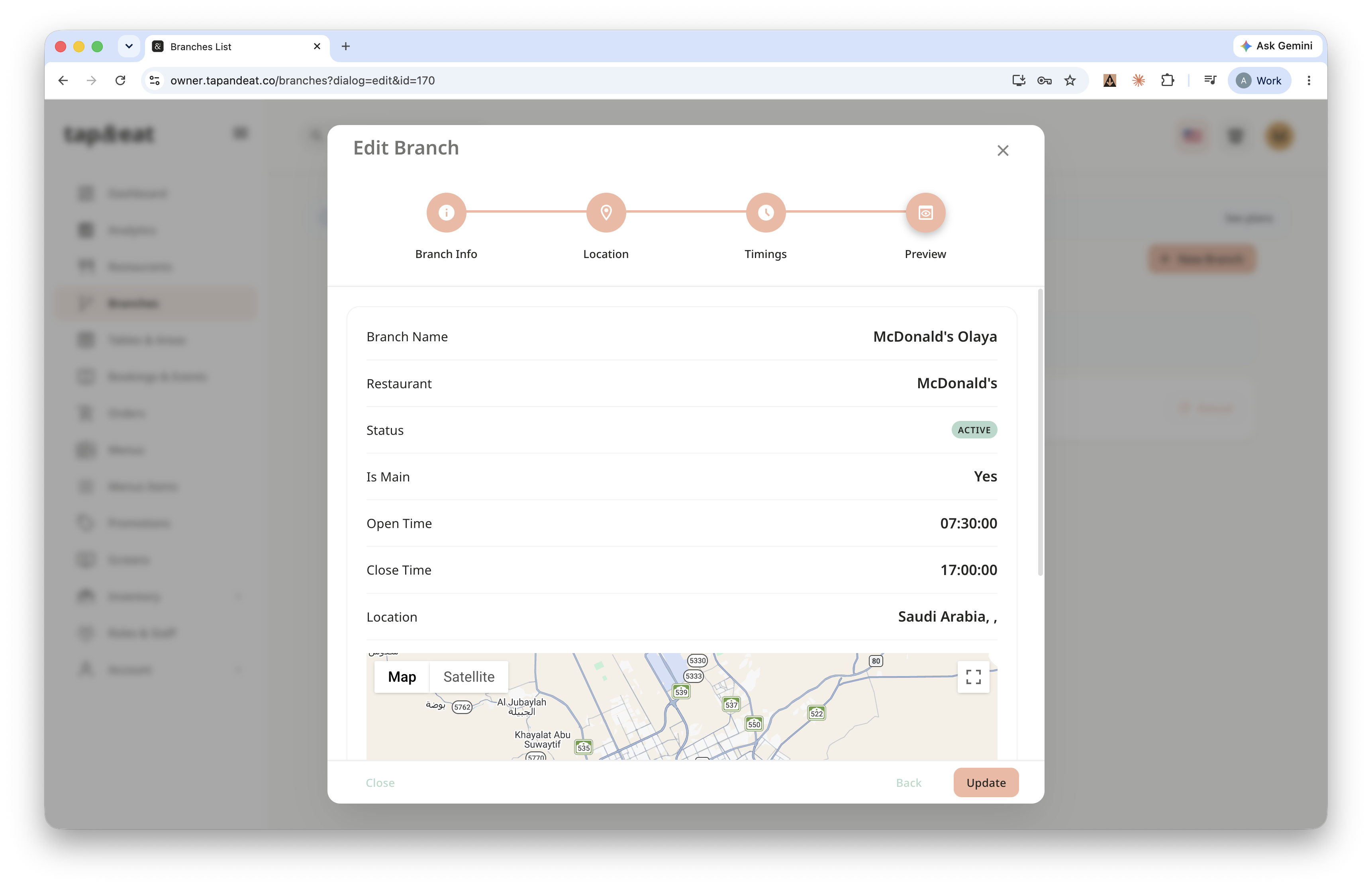Open Chrome's three-dot menu

[x=1309, y=81]
